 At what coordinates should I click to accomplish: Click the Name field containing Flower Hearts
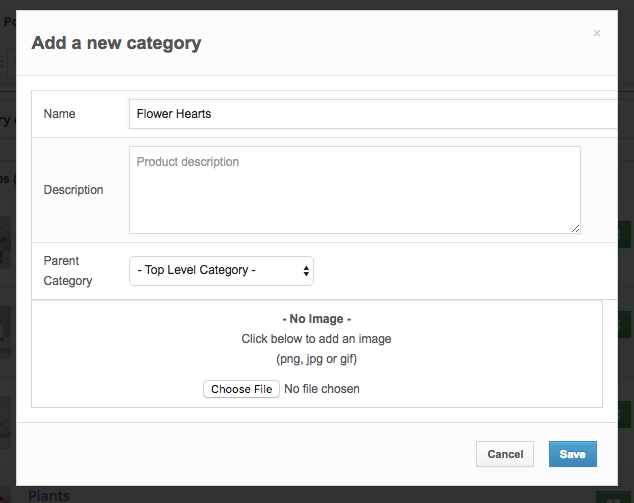pyautogui.click(x=370, y=114)
